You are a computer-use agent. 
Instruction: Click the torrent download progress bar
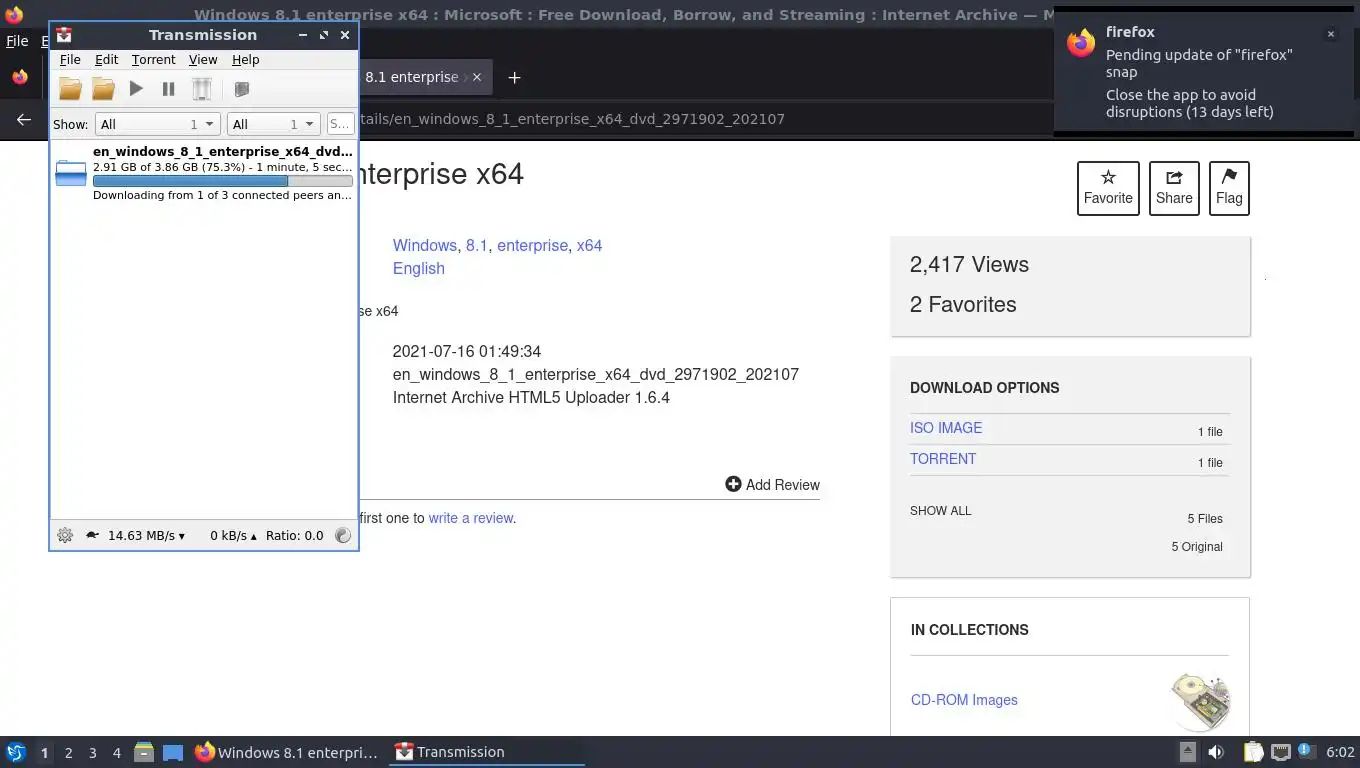point(222,181)
